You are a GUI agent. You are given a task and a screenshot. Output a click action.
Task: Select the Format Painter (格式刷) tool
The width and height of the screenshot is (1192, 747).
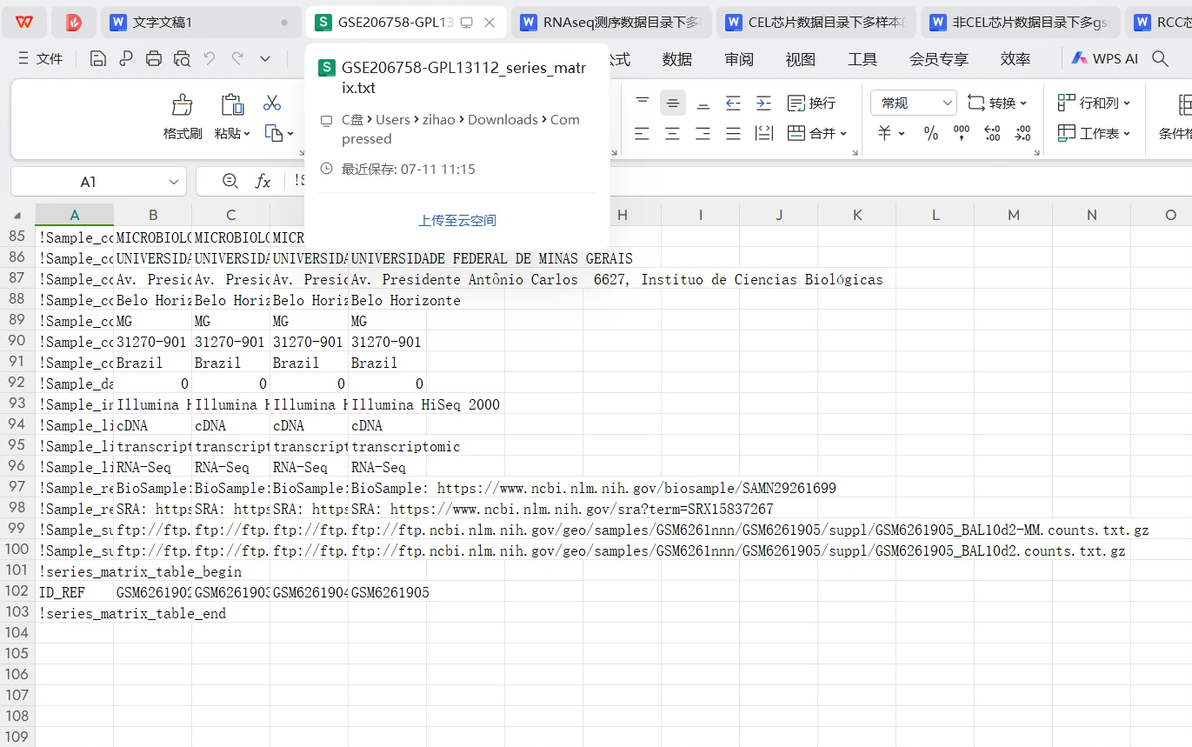click(182, 116)
